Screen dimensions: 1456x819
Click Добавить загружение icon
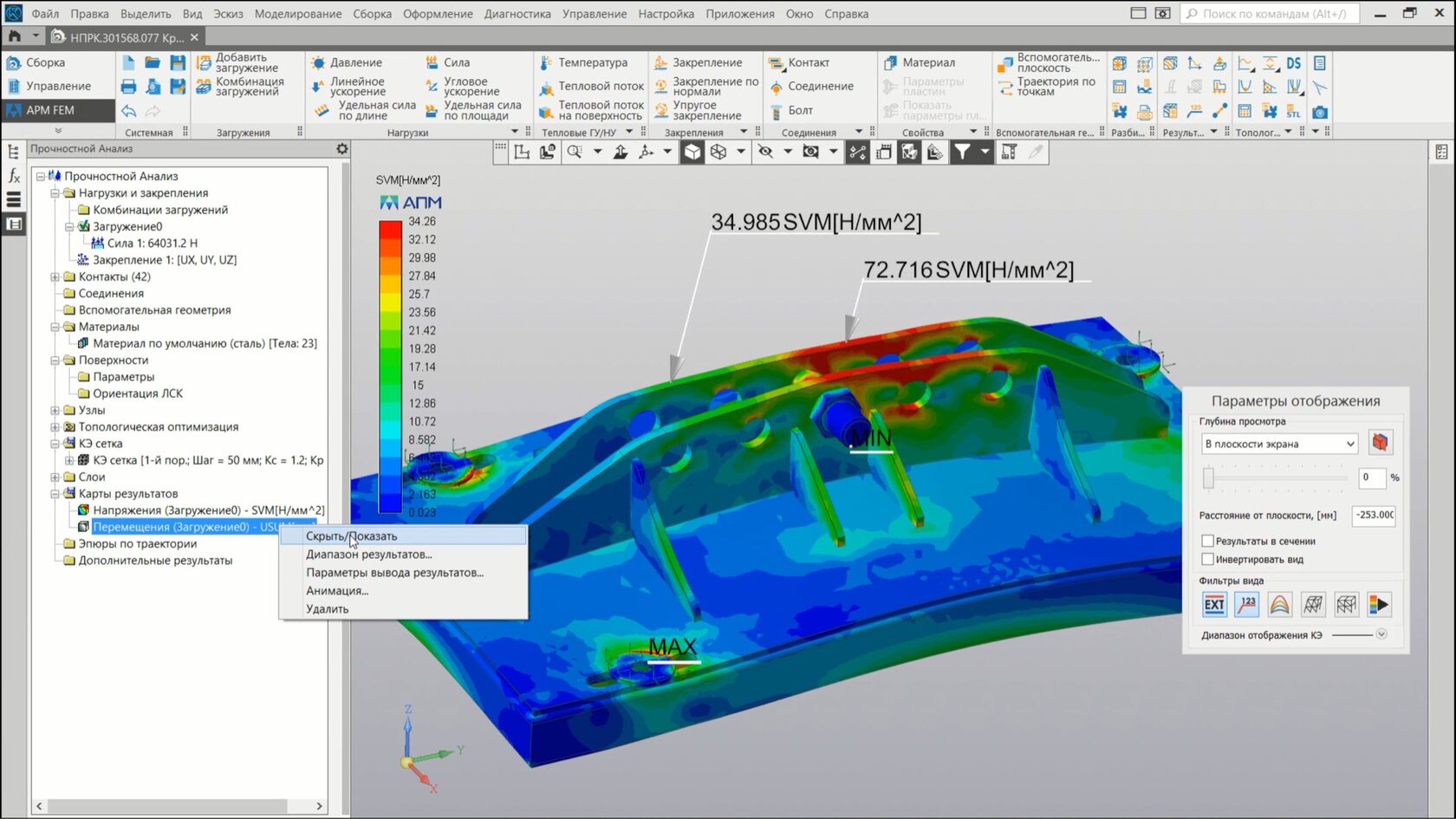pyautogui.click(x=204, y=62)
